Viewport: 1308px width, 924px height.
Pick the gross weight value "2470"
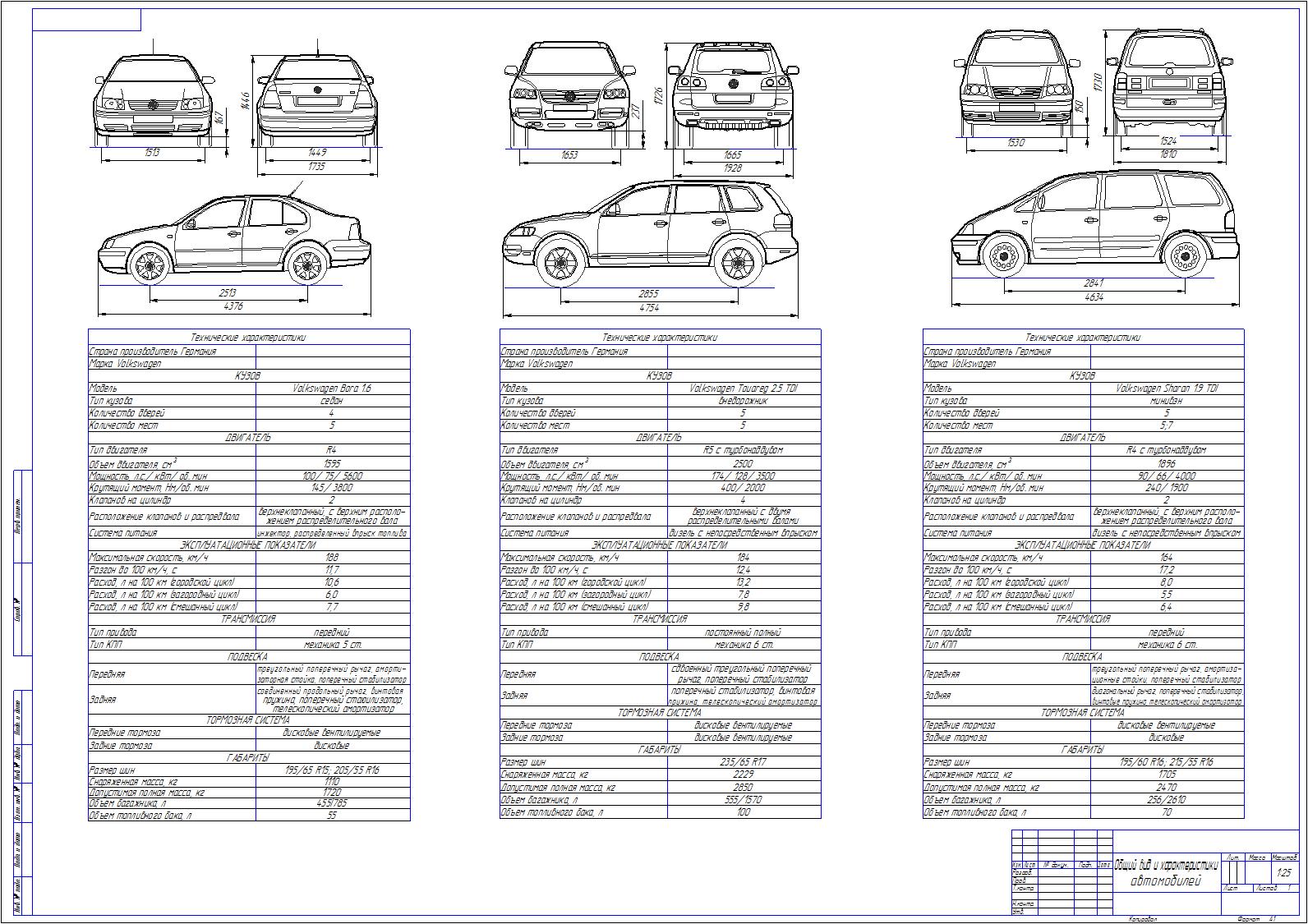point(1167,787)
